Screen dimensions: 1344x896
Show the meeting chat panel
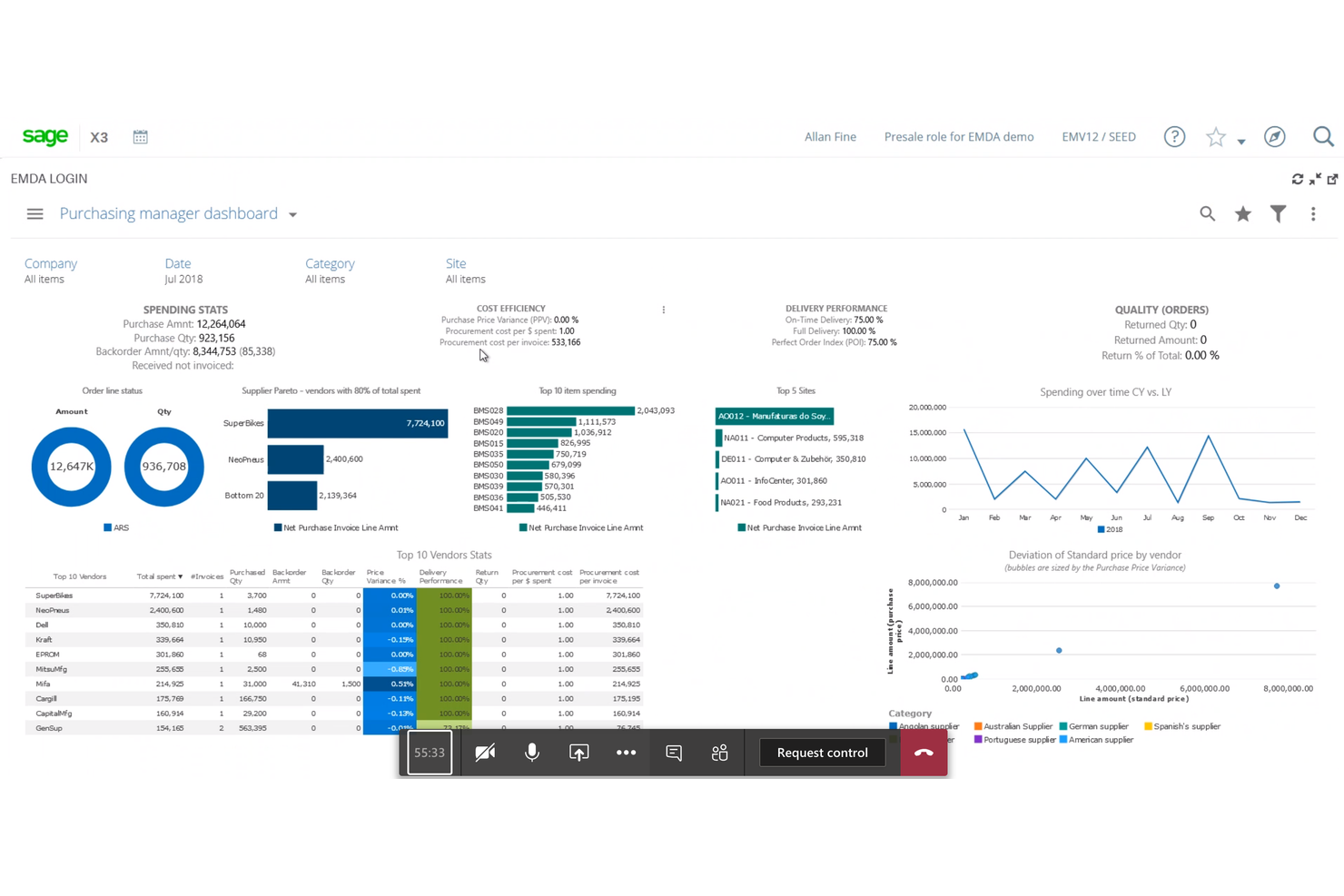[x=673, y=752]
